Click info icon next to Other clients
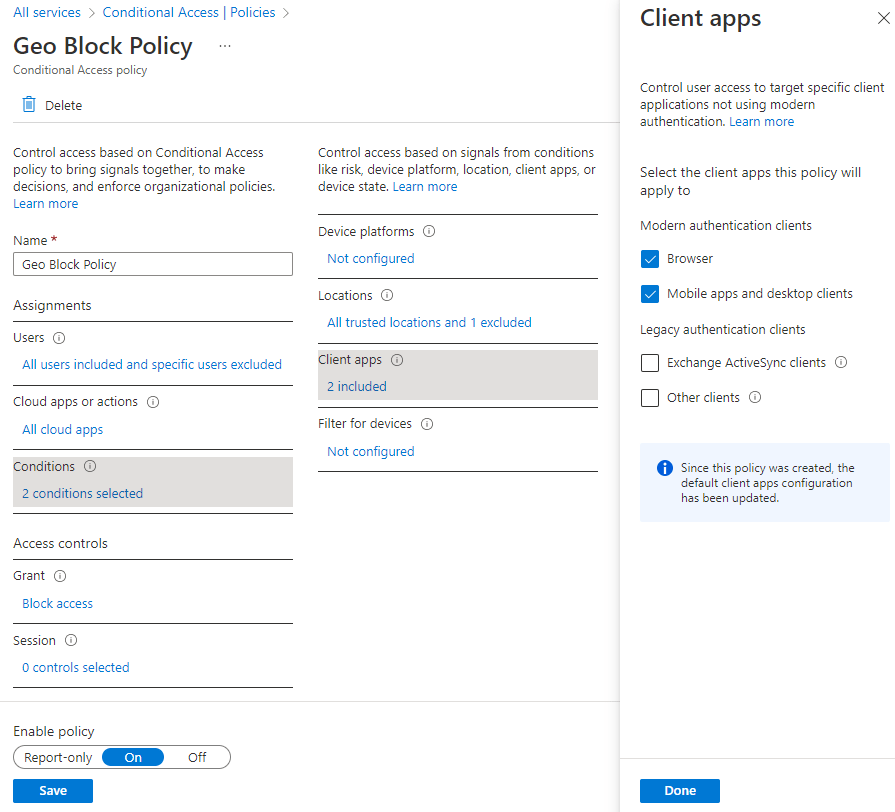Viewport: 895px width, 812px height. (x=755, y=397)
